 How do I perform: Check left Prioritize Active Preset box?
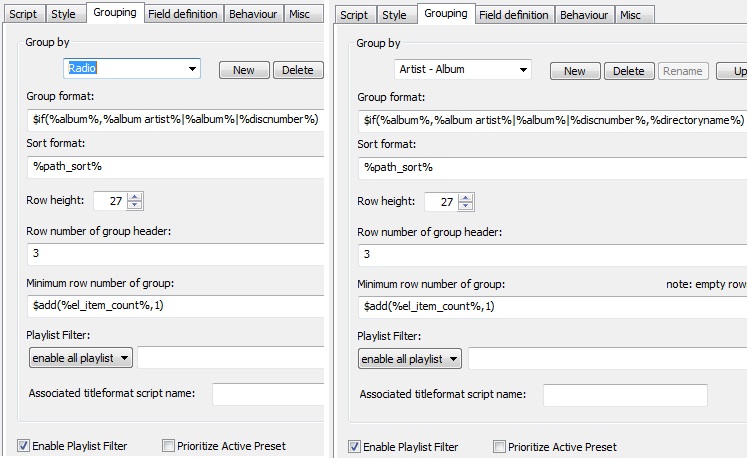click(x=168, y=446)
